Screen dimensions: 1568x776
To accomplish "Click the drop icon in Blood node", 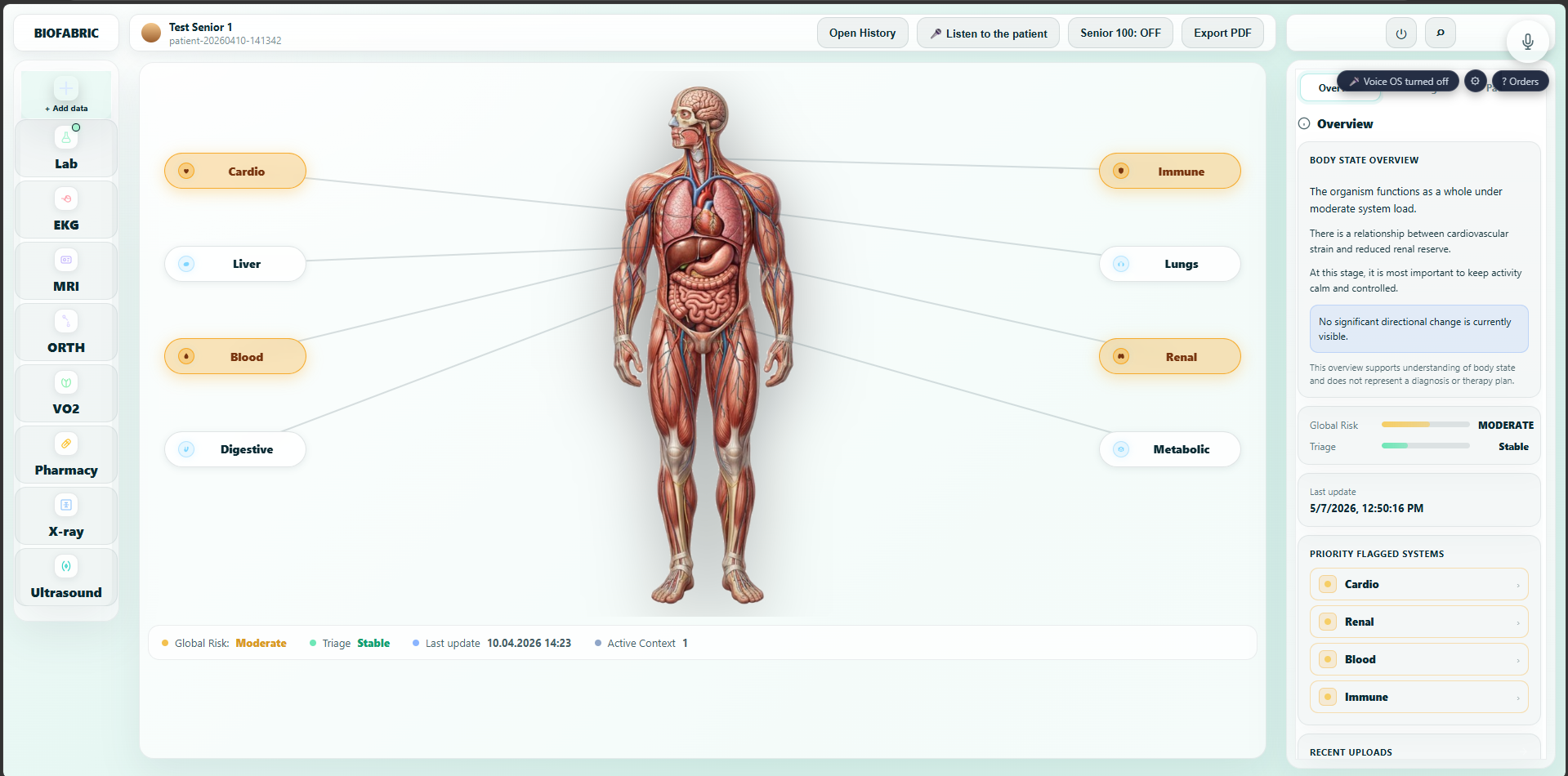I will point(186,356).
